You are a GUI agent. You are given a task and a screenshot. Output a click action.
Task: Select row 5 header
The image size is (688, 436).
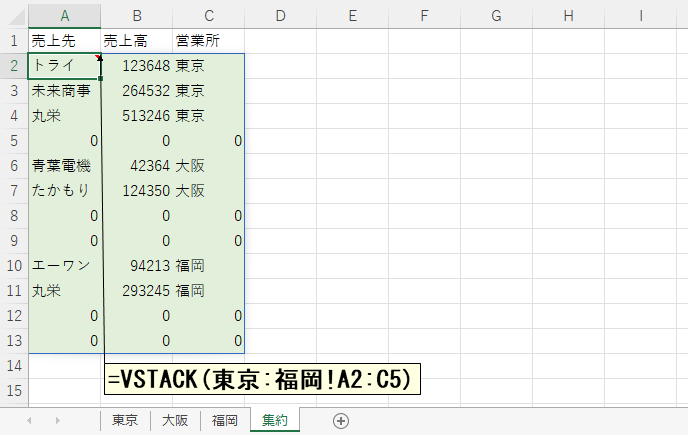[14, 141]
